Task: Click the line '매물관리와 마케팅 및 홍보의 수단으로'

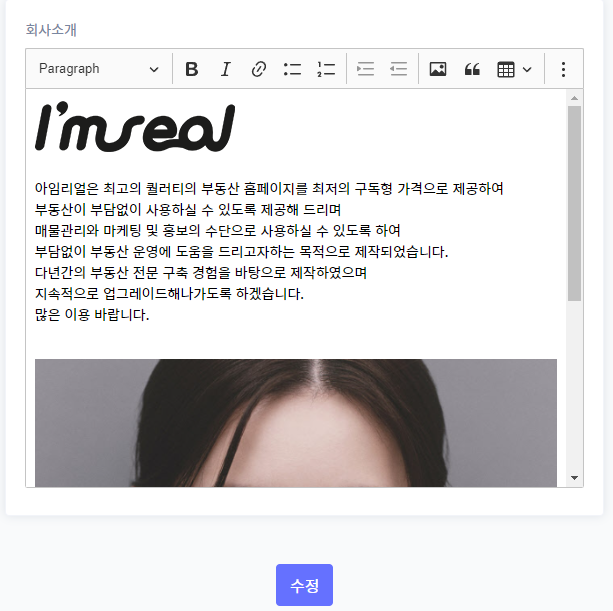Action: [x=218, y=231]
